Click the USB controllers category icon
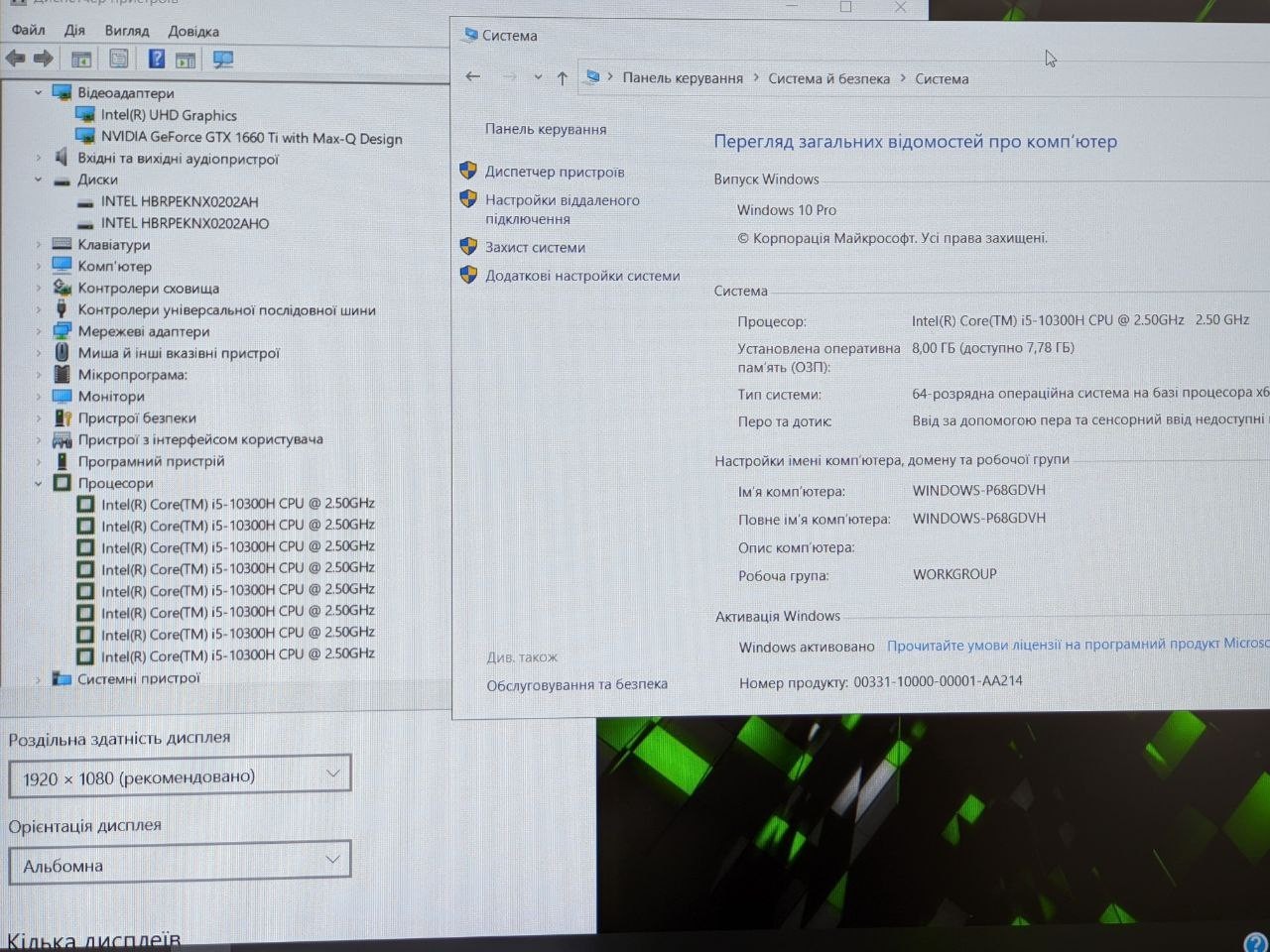 (x=62, y=309)
